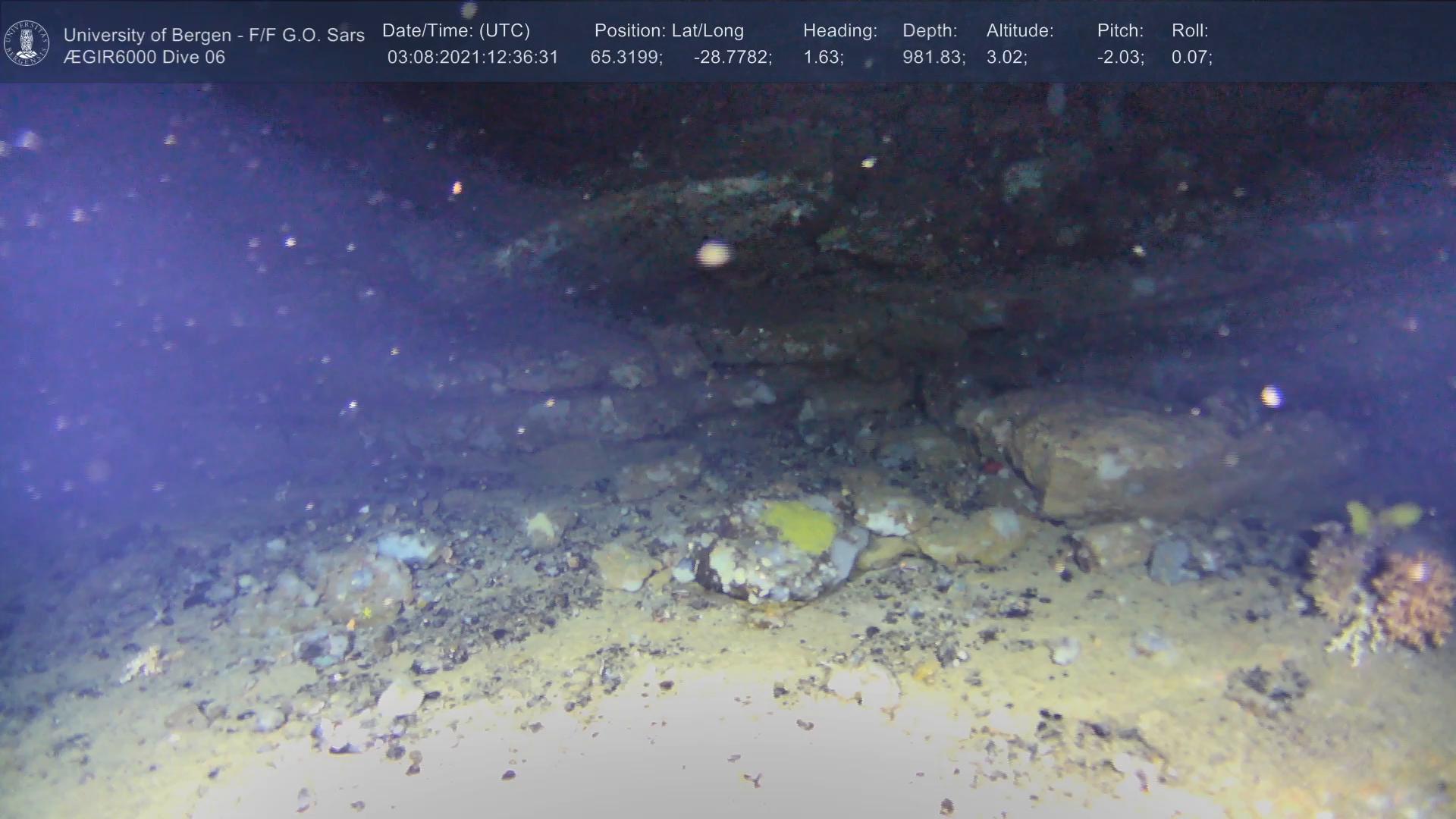Select depth value 981.83
Viewport: 1456px width, 819px height.
pyautogui.click(x=934, y=58)
